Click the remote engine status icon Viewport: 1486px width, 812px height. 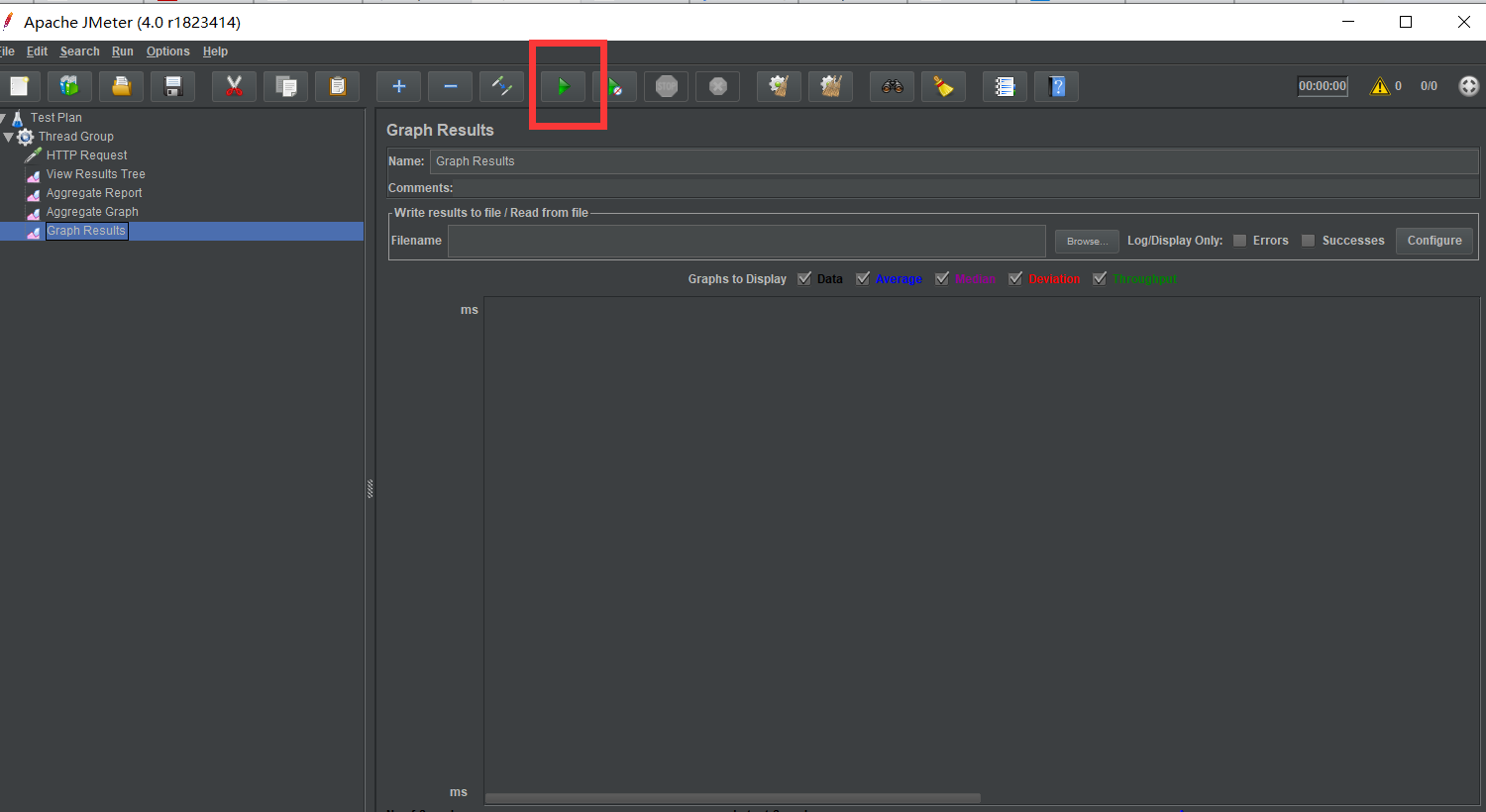1469,86
